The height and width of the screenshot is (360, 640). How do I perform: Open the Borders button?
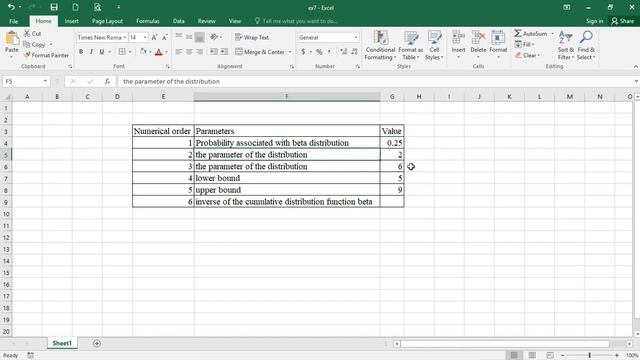coord(122,51)
